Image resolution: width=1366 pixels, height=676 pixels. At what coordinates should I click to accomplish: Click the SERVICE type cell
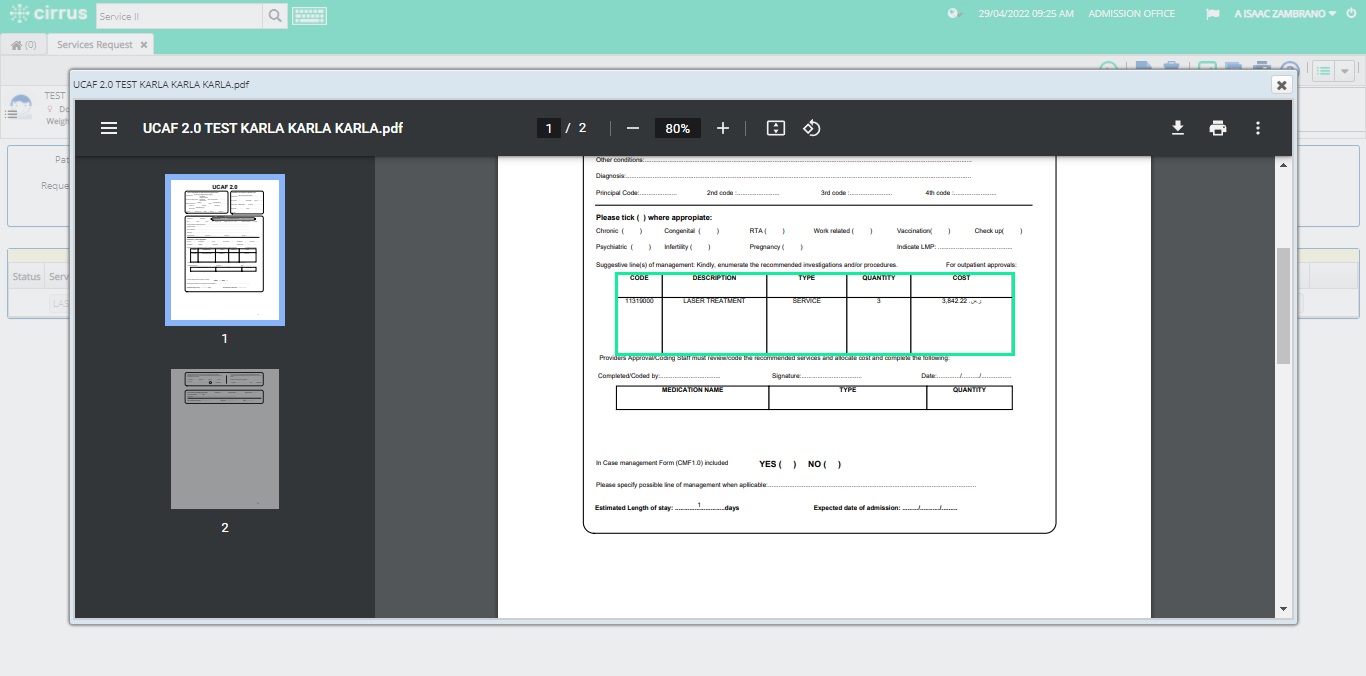806,301
